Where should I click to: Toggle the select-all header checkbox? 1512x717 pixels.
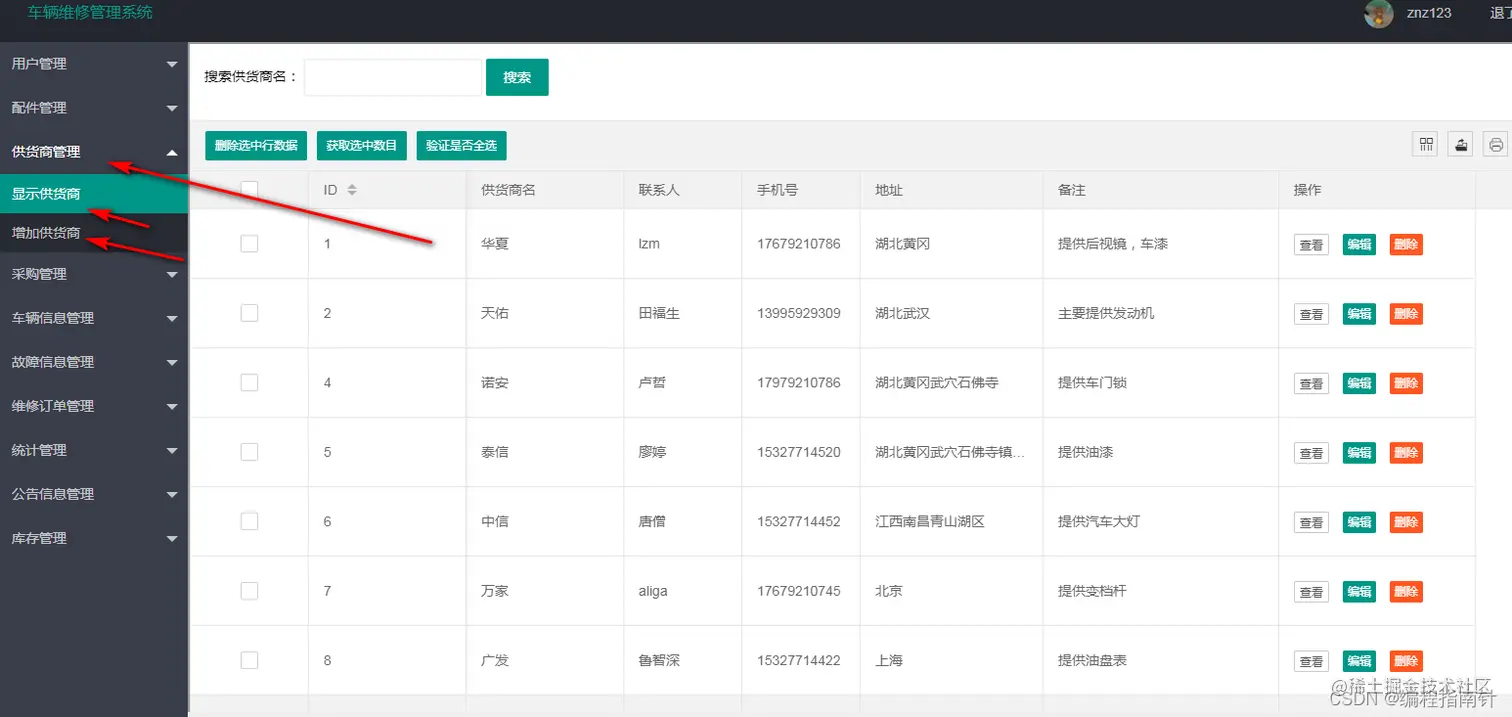[249, 189]
